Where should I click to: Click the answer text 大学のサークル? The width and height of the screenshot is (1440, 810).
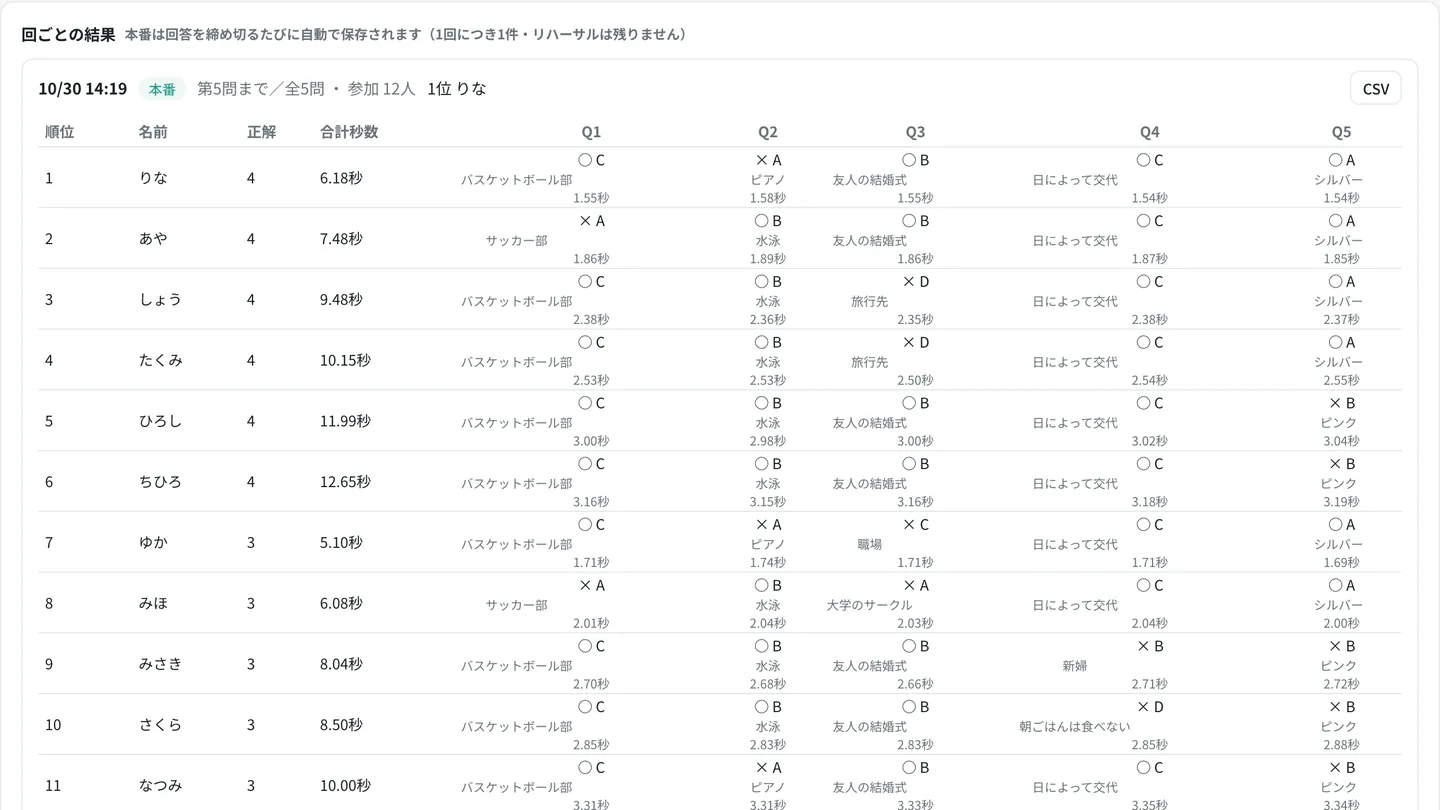870,606
